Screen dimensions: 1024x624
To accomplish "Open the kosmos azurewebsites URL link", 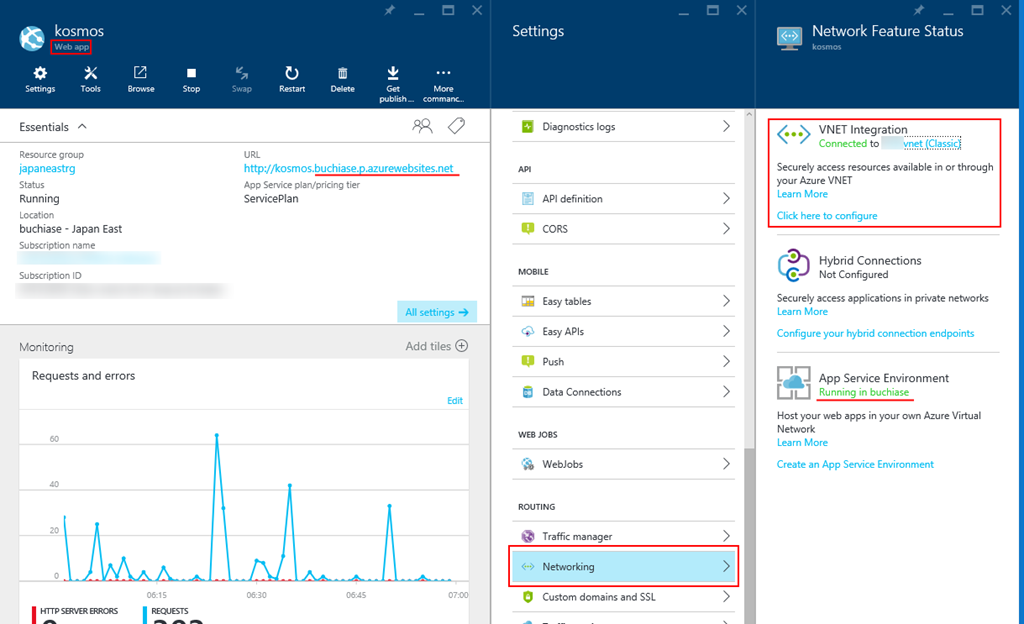I will [348, 169].
